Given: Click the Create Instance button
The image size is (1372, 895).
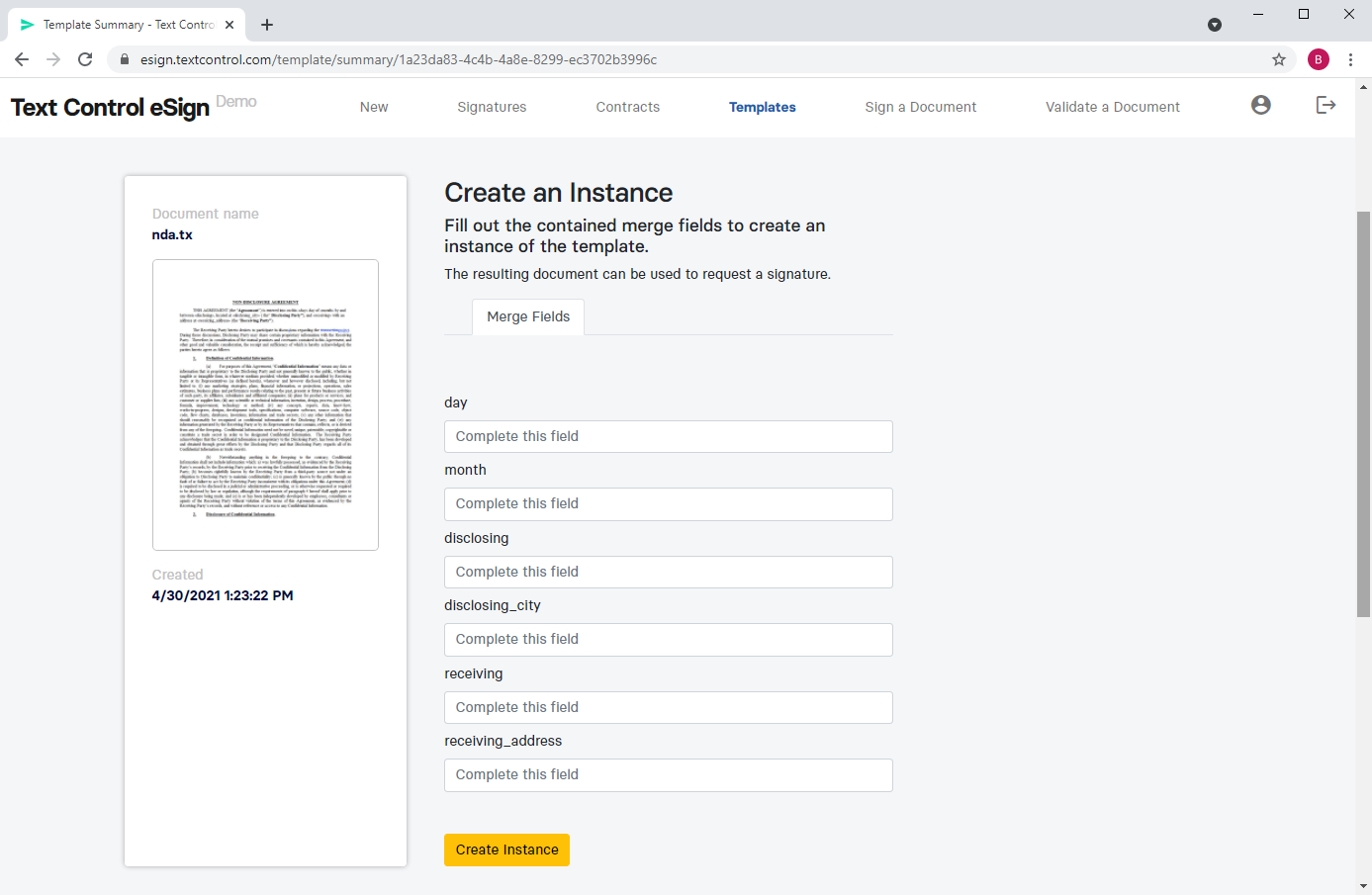Looking at the screenshot, I should pyautogui.click(x=506, y=849).
